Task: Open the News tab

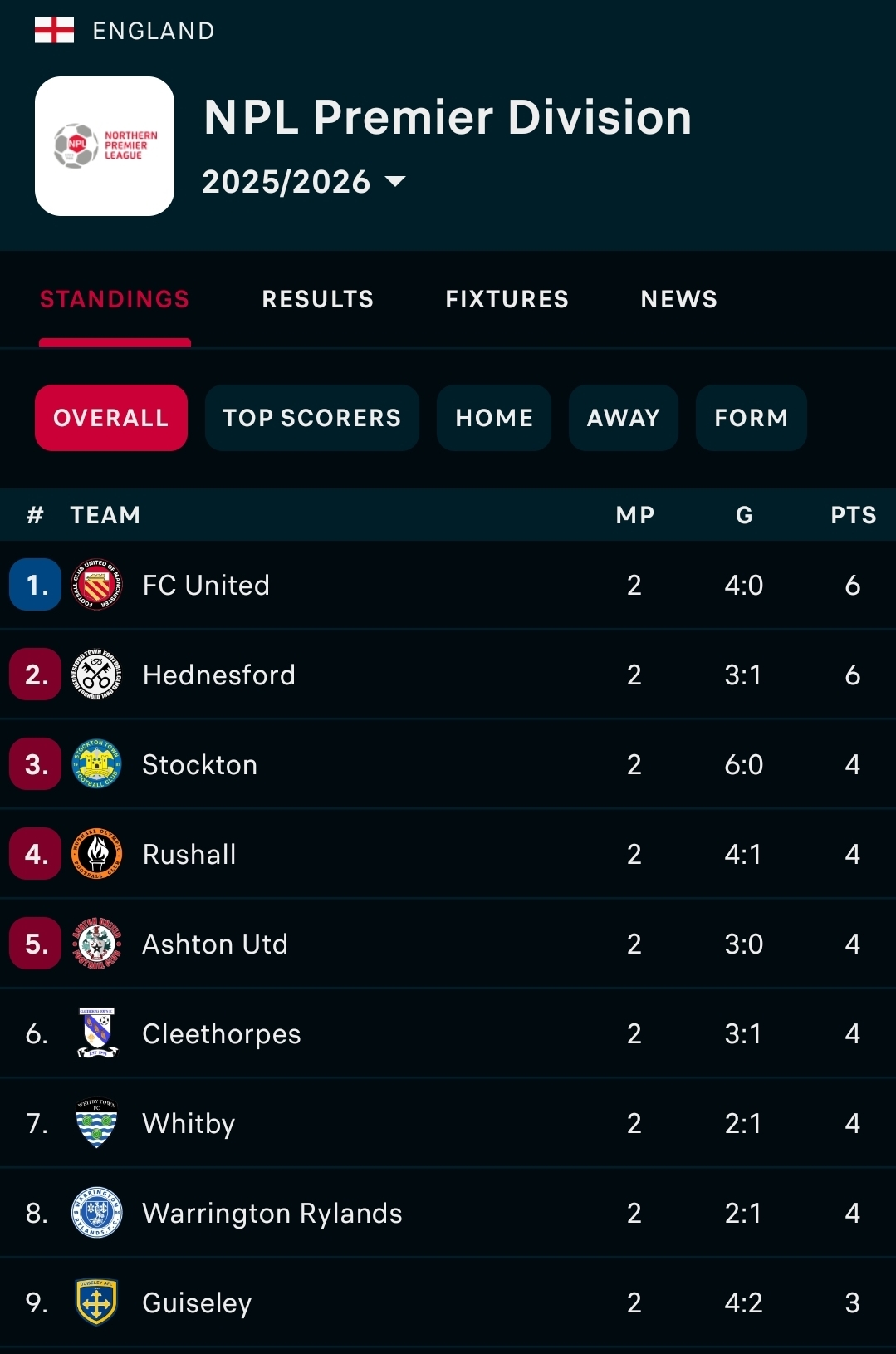Action: pos(679,299)
